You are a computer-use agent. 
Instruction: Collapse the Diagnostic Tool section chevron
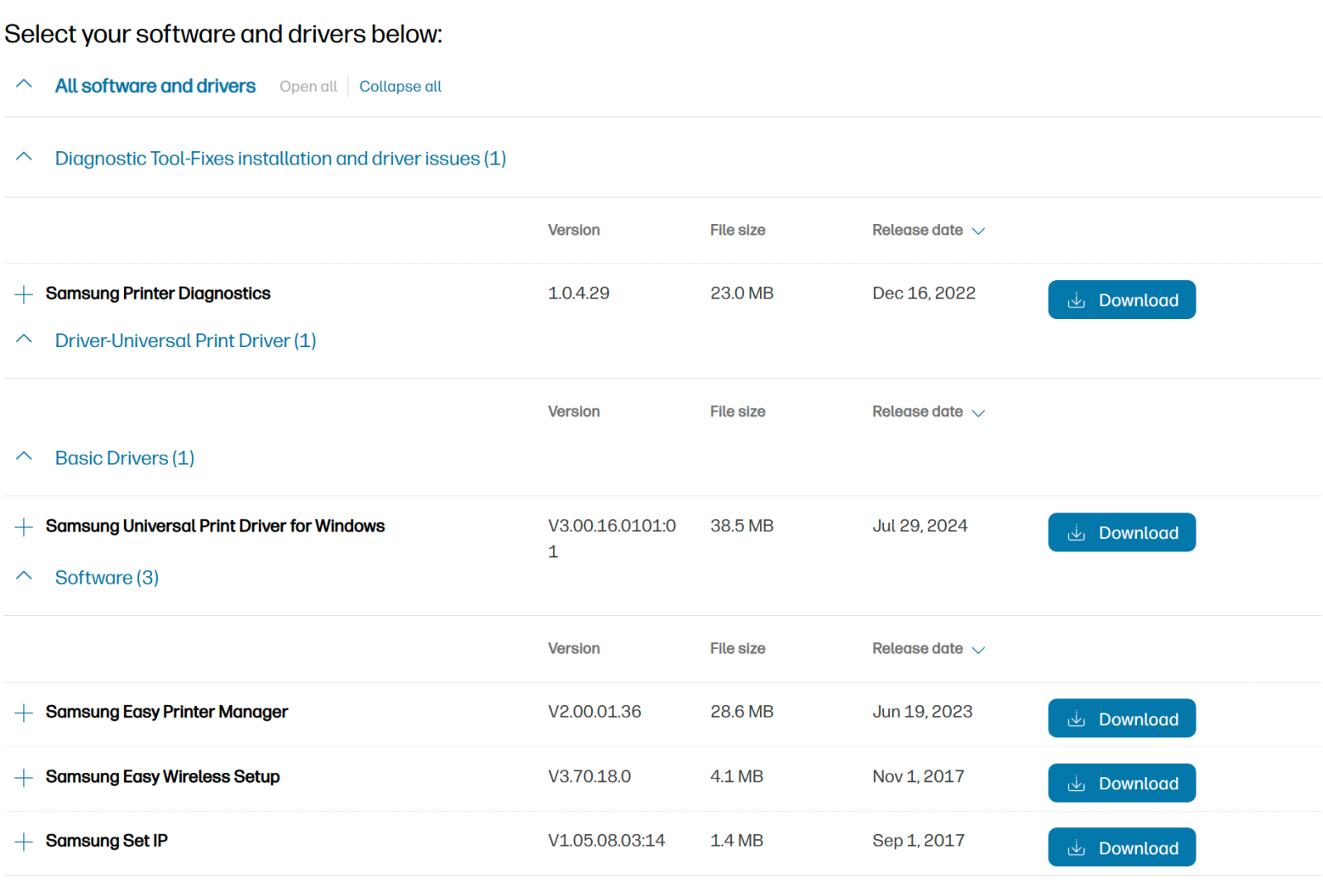point(24,157)
